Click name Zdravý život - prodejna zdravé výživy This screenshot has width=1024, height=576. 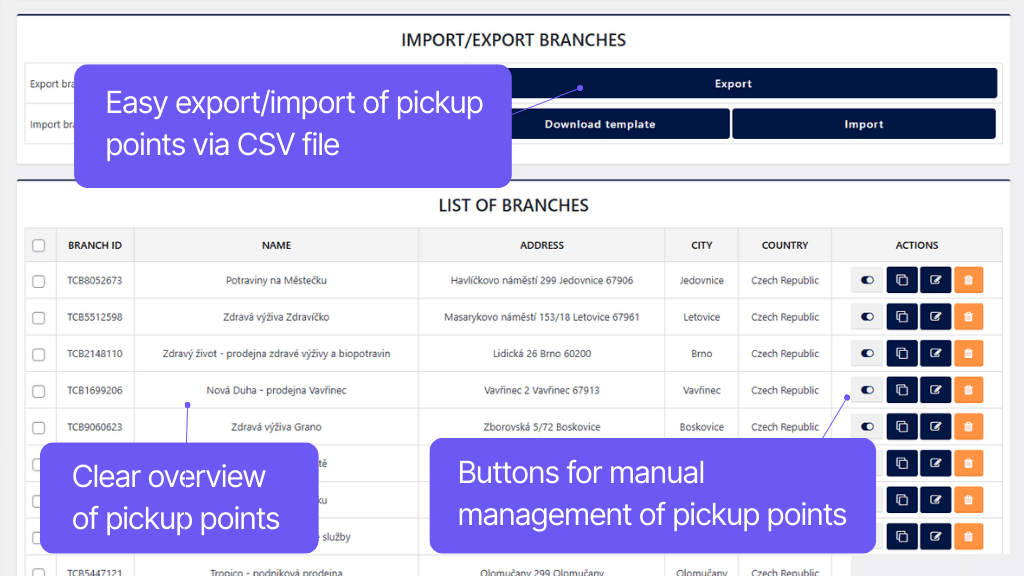tap(276, 353)
